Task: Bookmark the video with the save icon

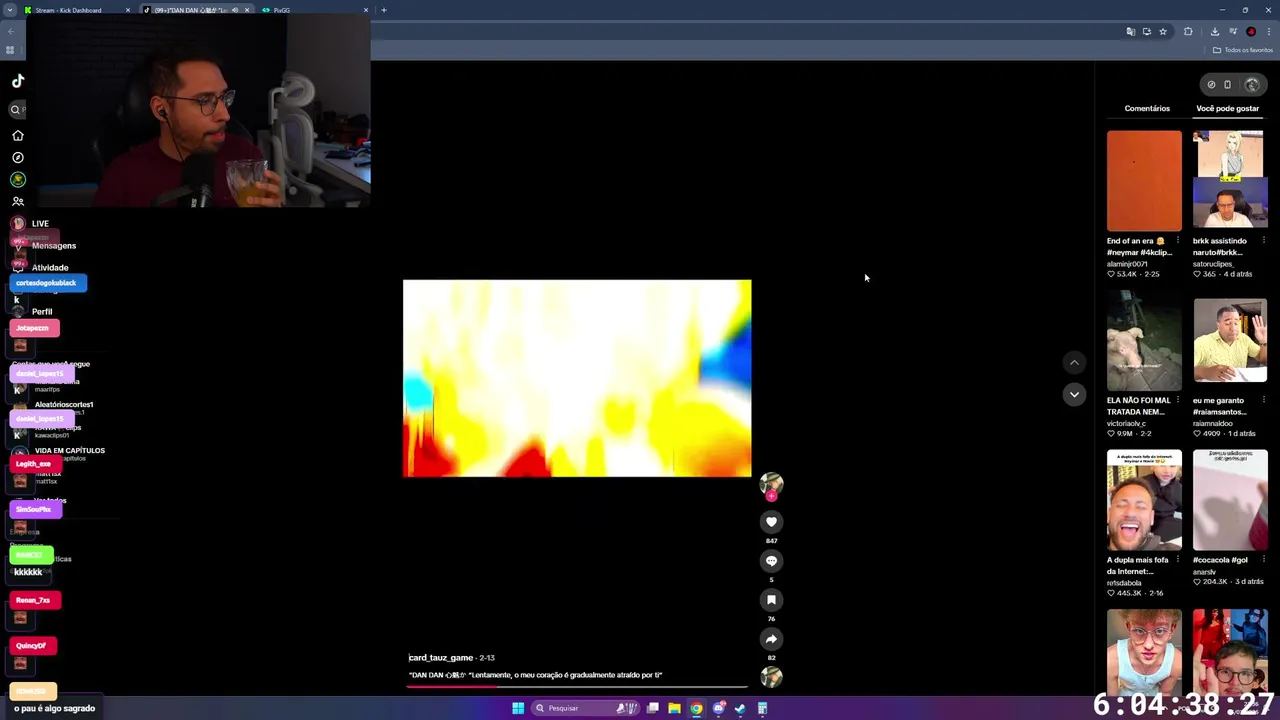Action: 771,600
